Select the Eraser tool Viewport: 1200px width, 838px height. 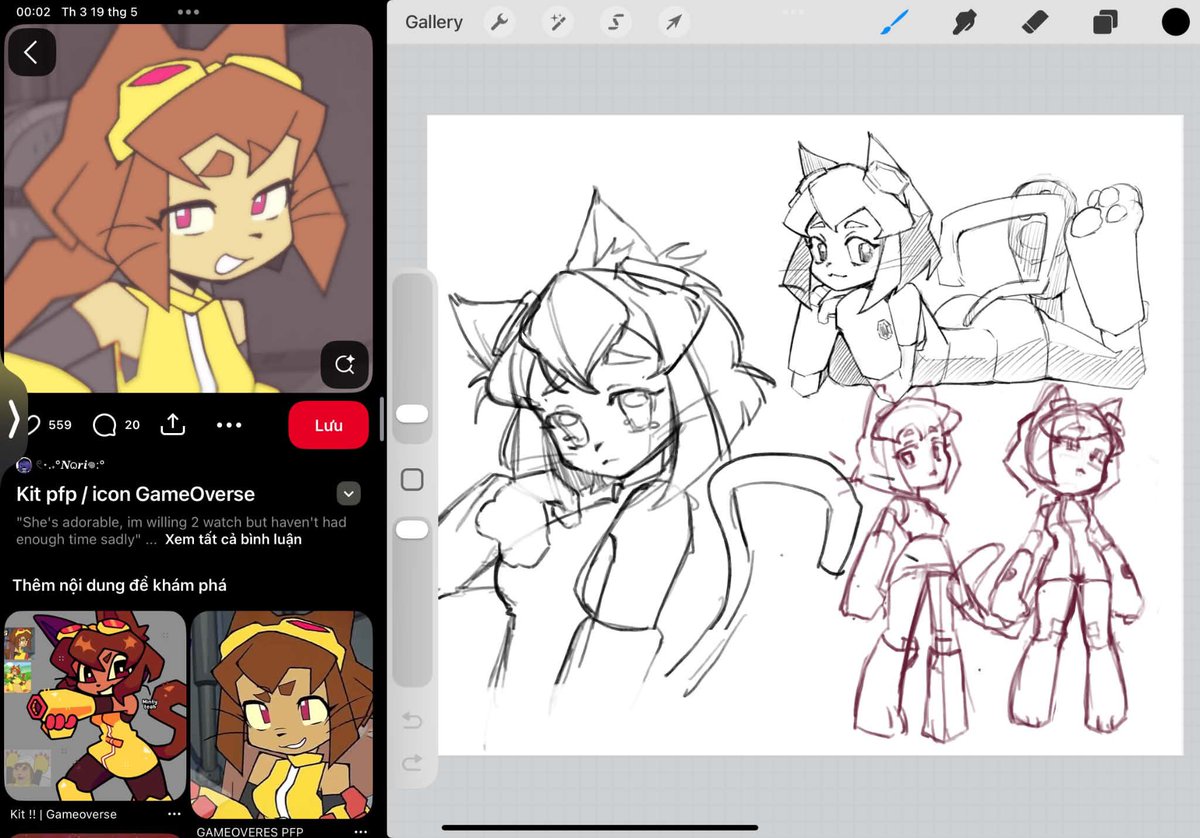[x=1035, y=22]
